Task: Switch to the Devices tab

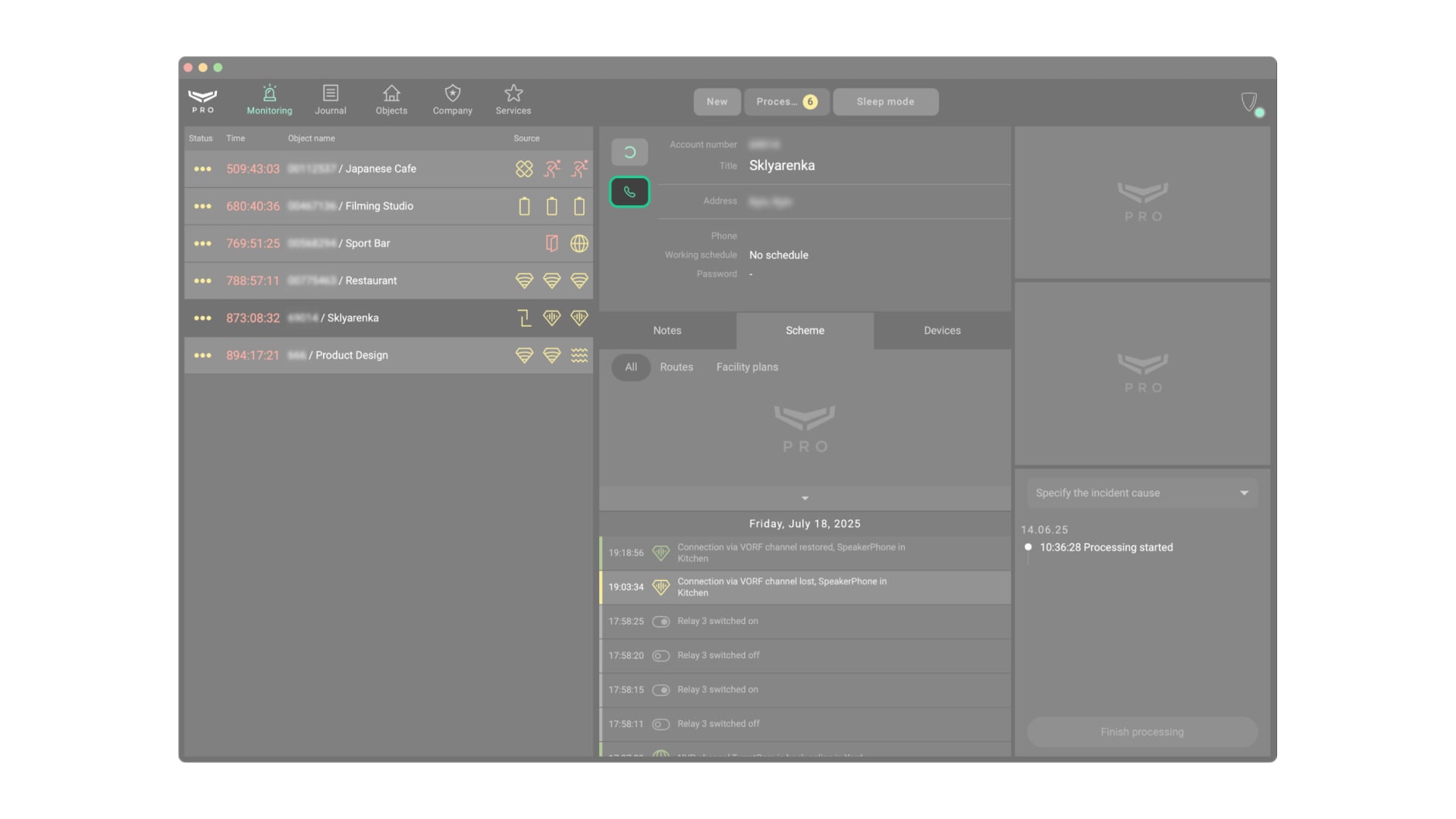Action: pos(942,331)
